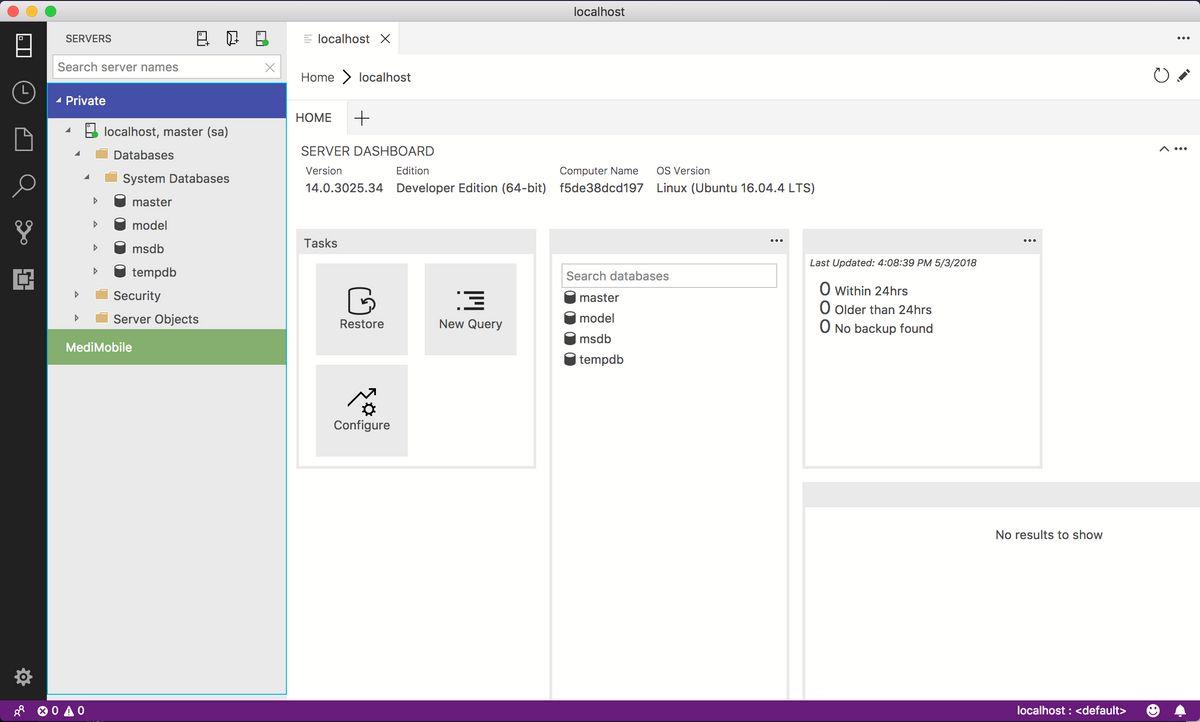Screen dimensions: 1200x722
Task: Click the Restore task tile
Action: coord(362,309)
